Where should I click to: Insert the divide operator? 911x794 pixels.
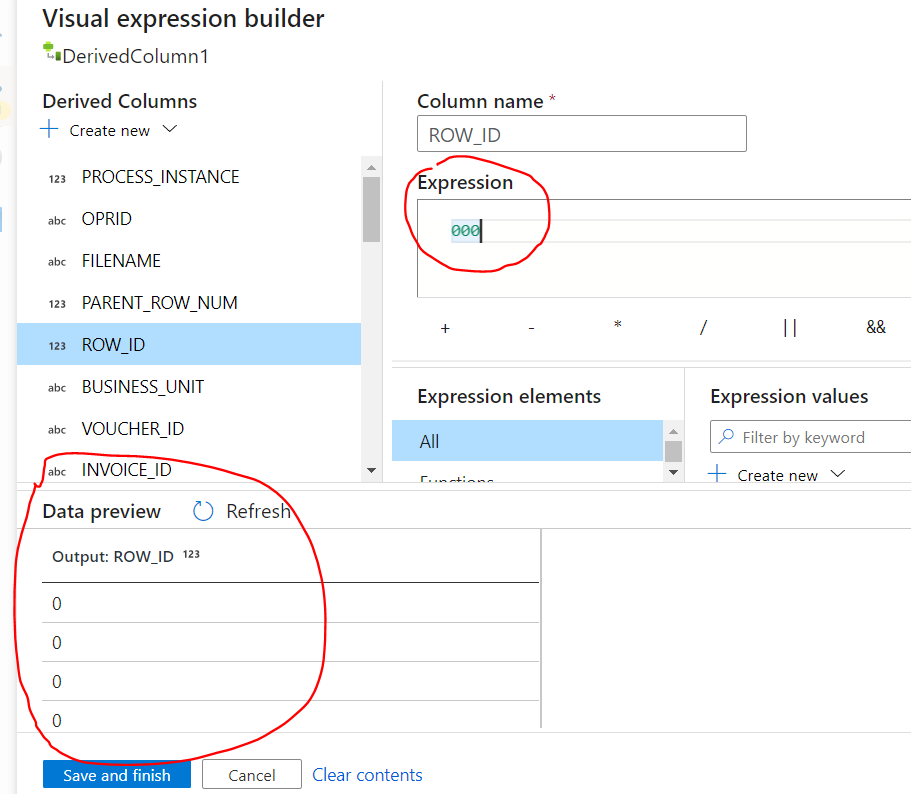704,328
